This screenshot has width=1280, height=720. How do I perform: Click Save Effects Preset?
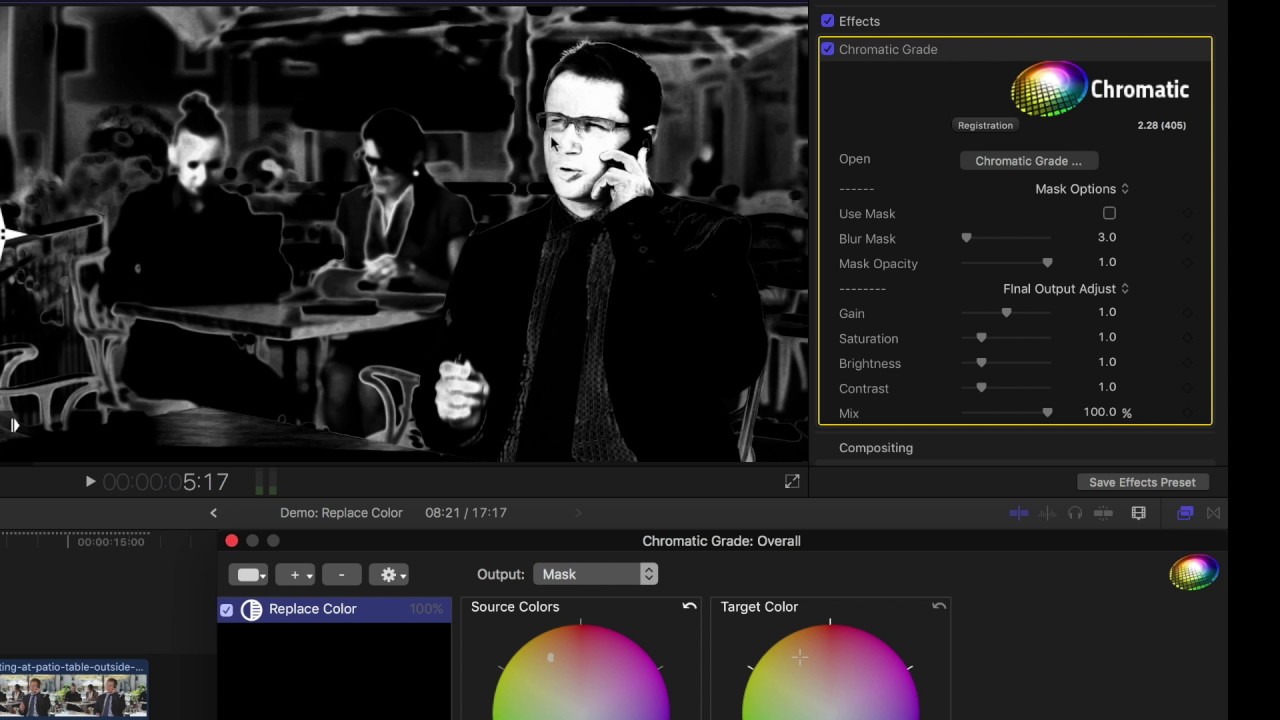(1142, 482)
